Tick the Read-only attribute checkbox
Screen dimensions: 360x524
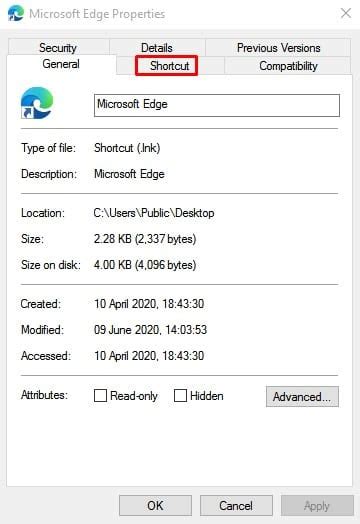tap(100, 395)
